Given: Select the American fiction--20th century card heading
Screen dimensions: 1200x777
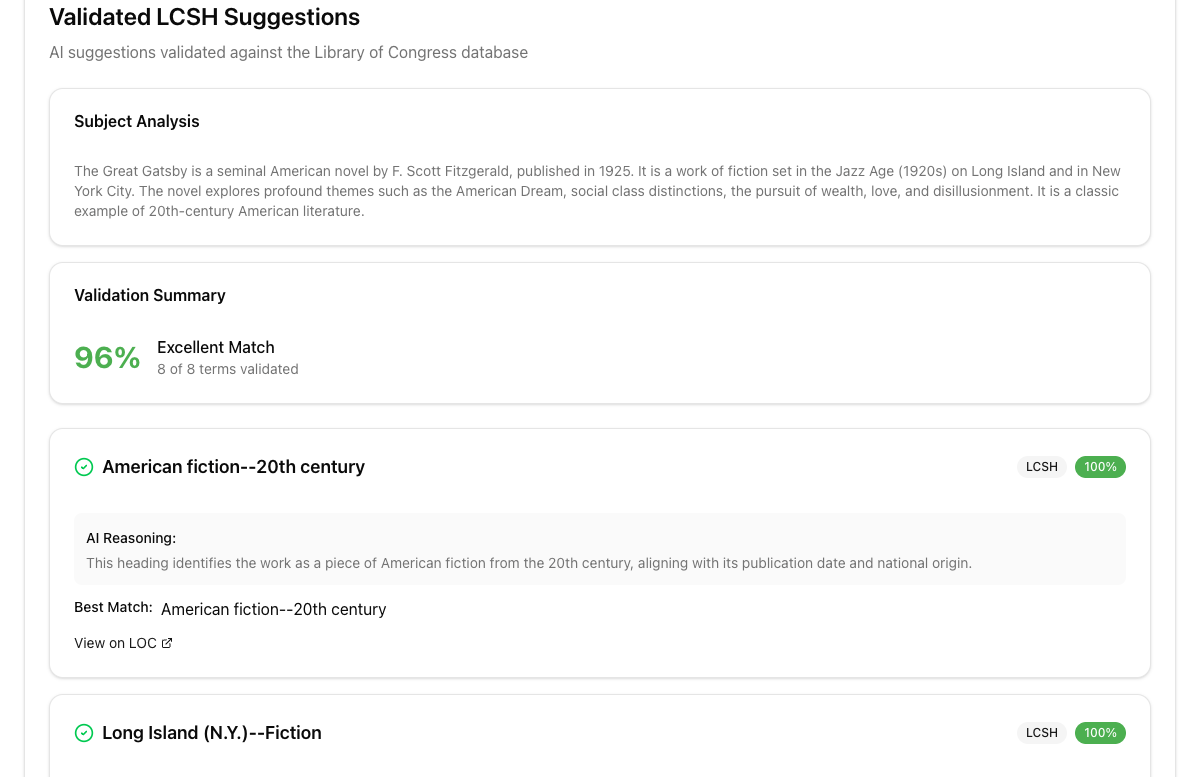Looking at the screenshot, I should point(233,467).
